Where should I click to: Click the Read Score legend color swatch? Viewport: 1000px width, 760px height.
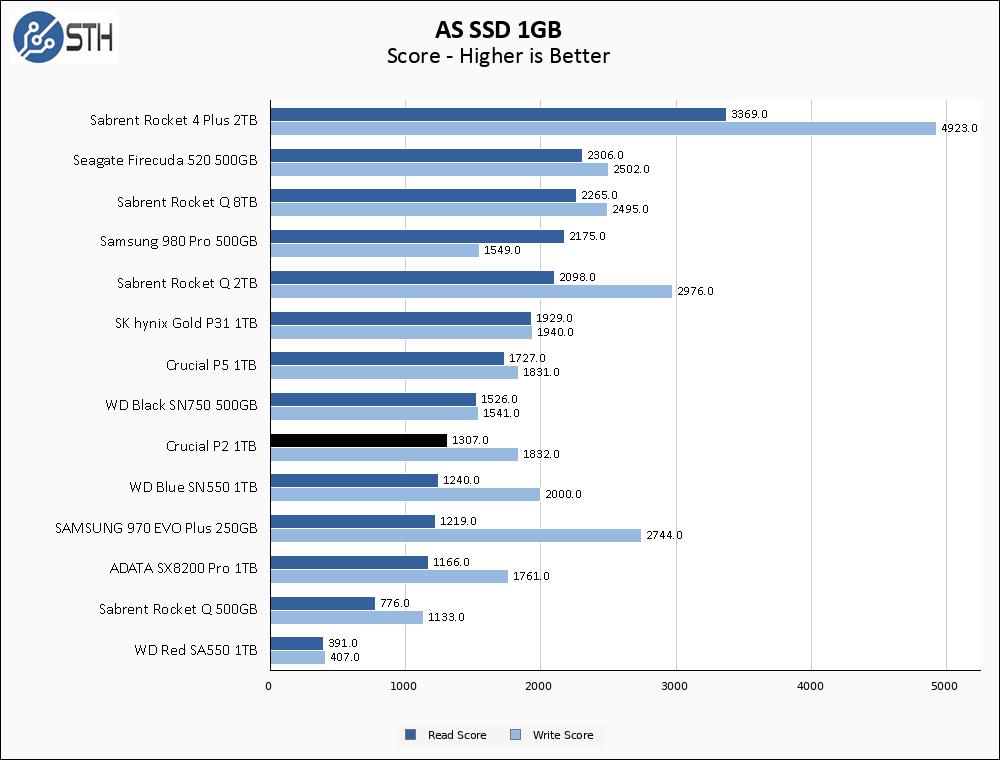point(411,734)
